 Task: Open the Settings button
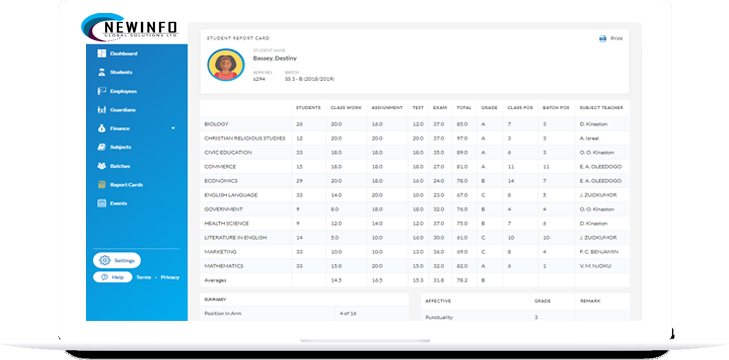point(117,260)
